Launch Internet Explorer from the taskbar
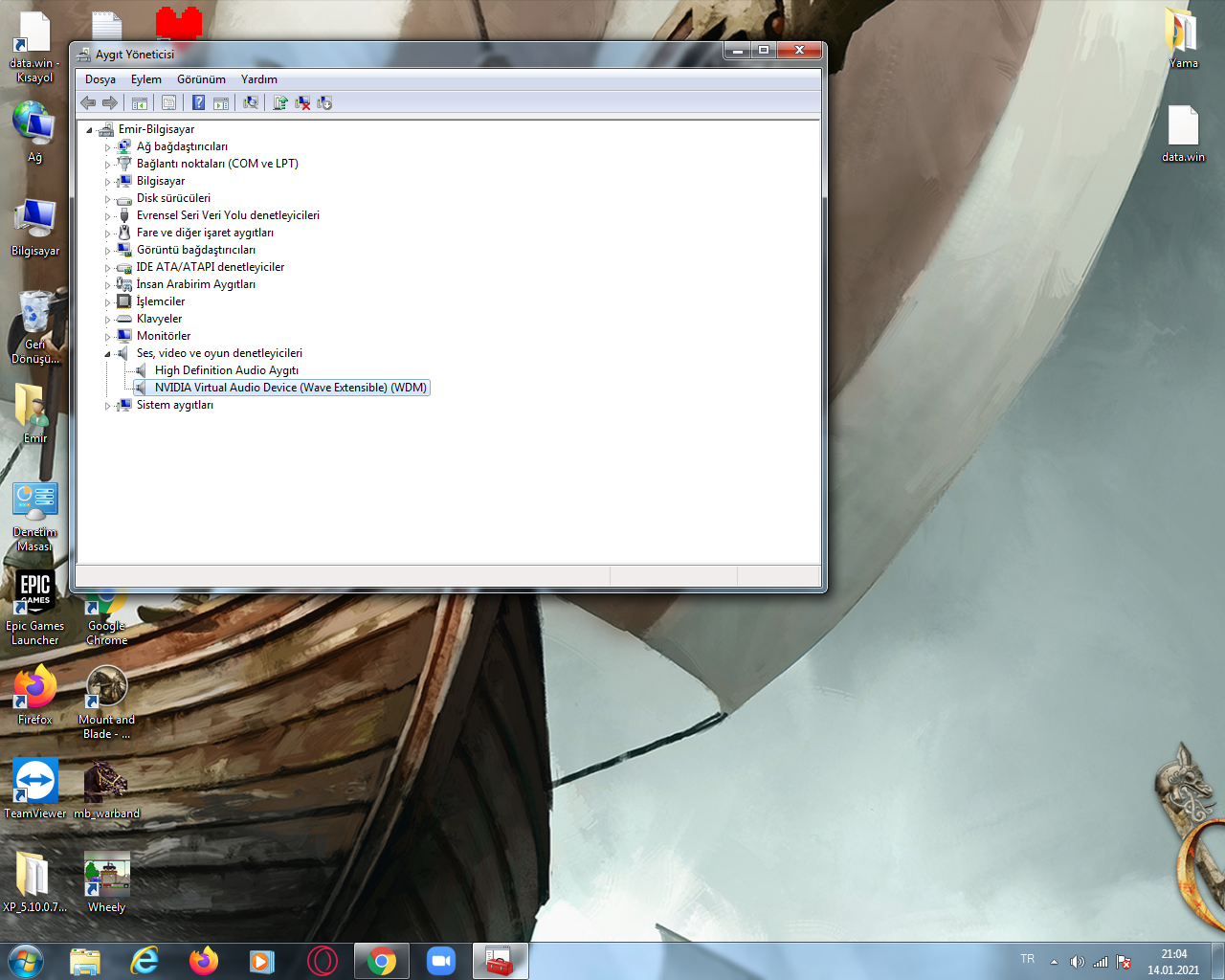Image resolution: width=1225 pixels, height=980 pixels. pos(145,961)
